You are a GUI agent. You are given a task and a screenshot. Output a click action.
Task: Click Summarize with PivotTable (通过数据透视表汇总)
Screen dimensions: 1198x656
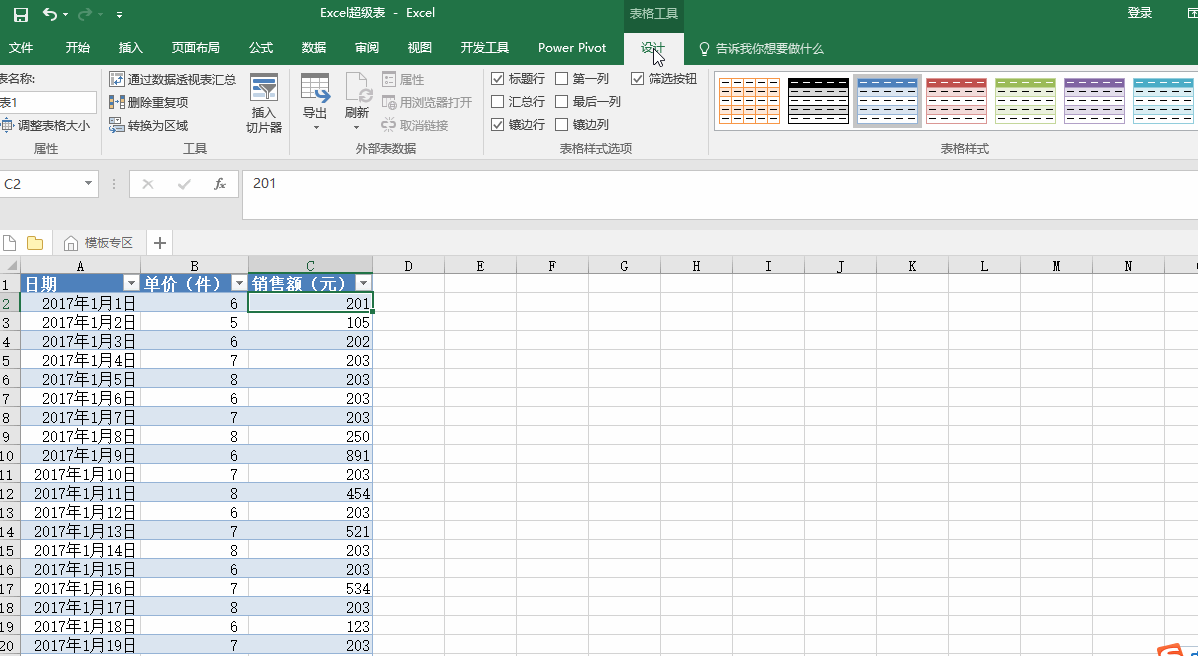(173, 79)
